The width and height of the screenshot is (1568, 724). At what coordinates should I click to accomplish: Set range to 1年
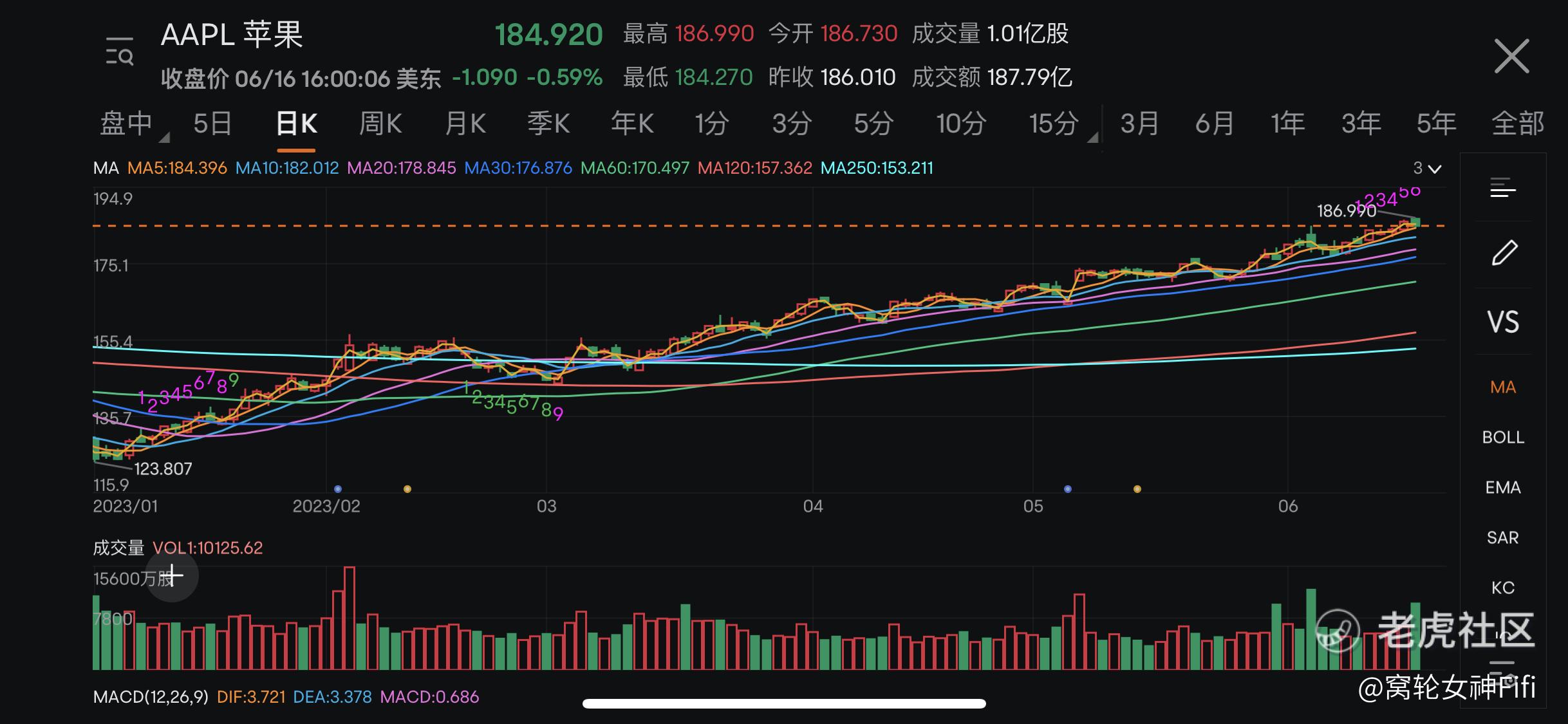pyautogui.click(x=1287, y=123)
